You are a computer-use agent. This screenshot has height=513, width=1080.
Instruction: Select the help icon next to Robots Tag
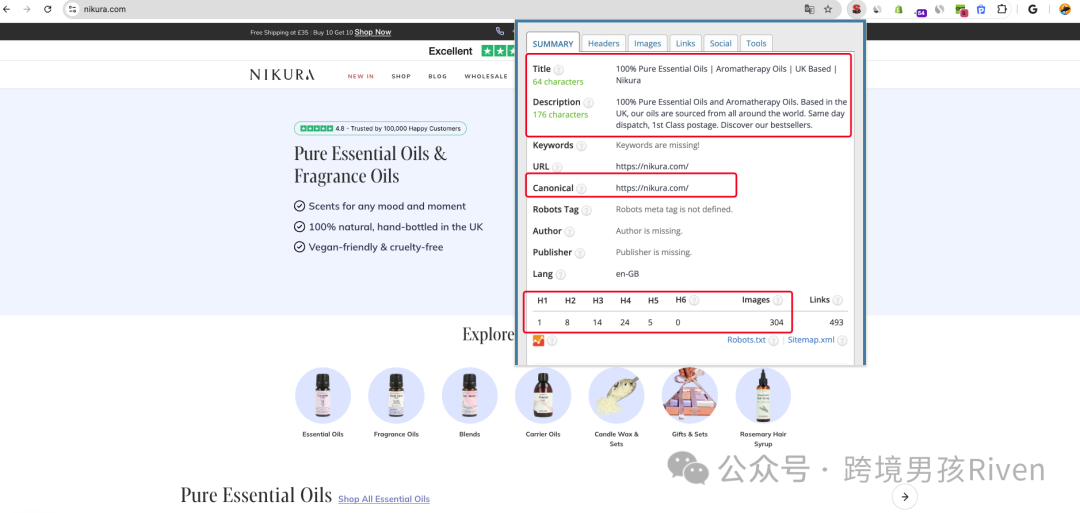[x=586, y=210]
